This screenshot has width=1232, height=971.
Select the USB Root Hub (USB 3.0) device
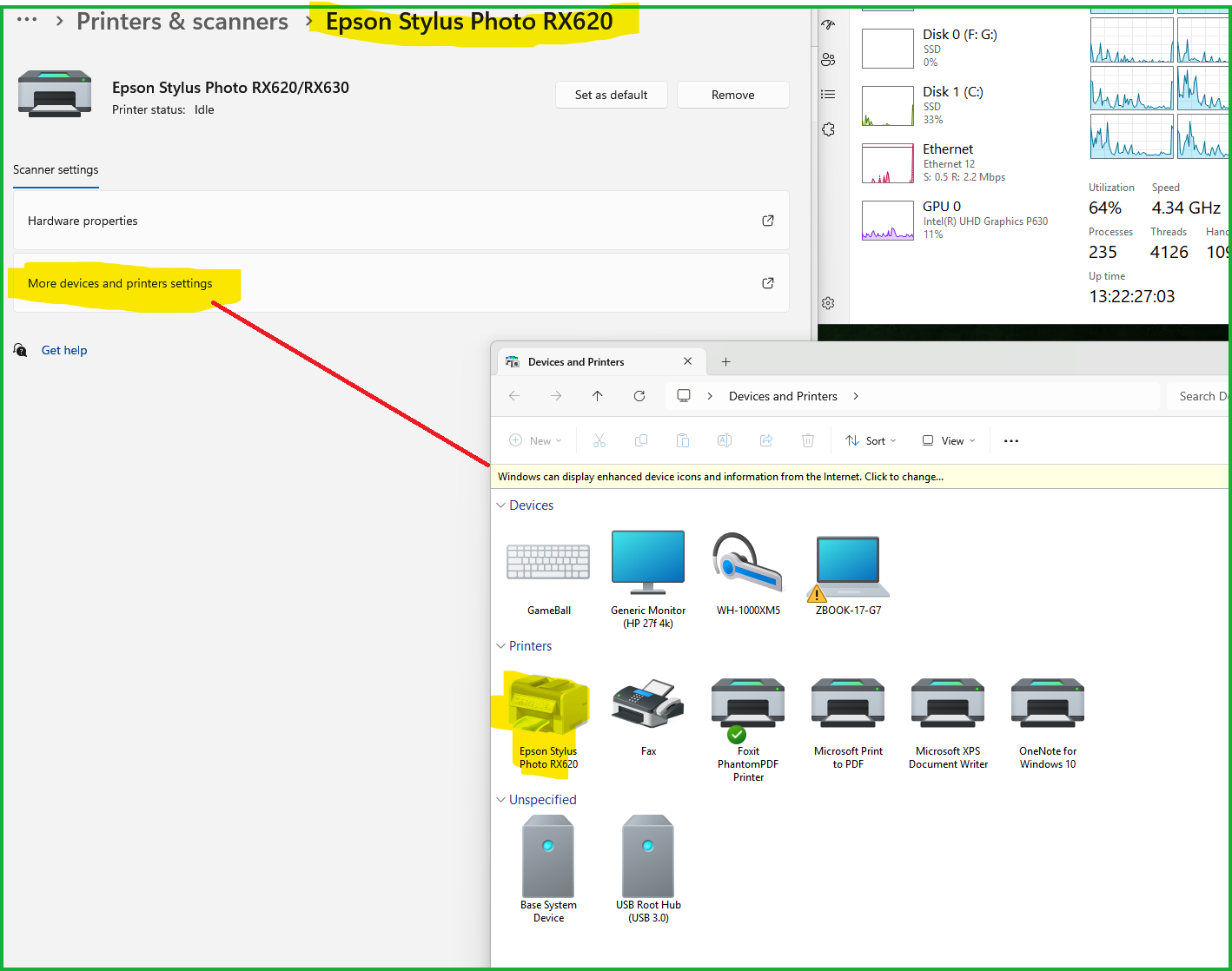(x=648, y=869)
